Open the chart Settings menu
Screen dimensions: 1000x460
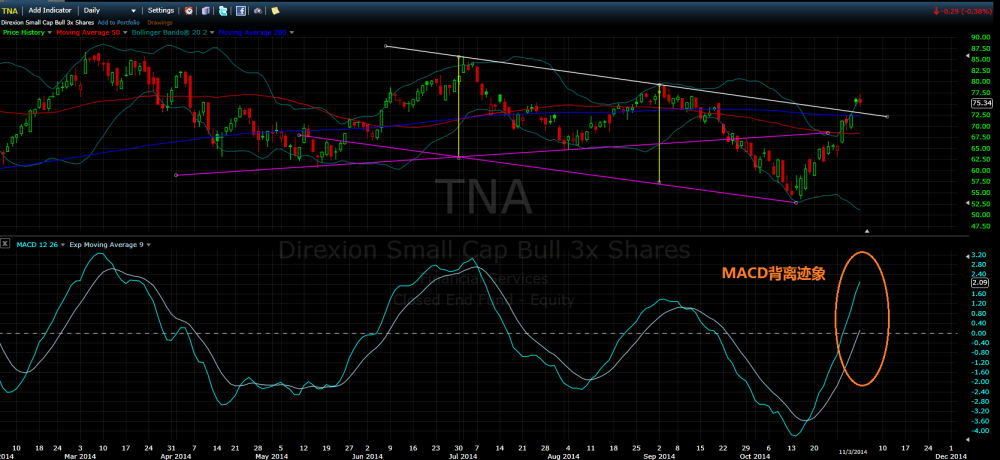(161, 11)
